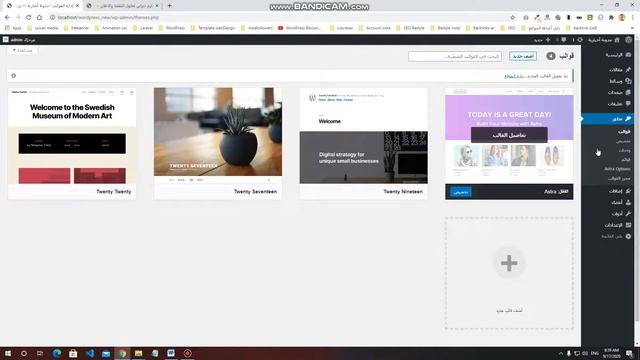
Task: Open the Laravel bookmarks folder
Action: (x=143, y=28)
